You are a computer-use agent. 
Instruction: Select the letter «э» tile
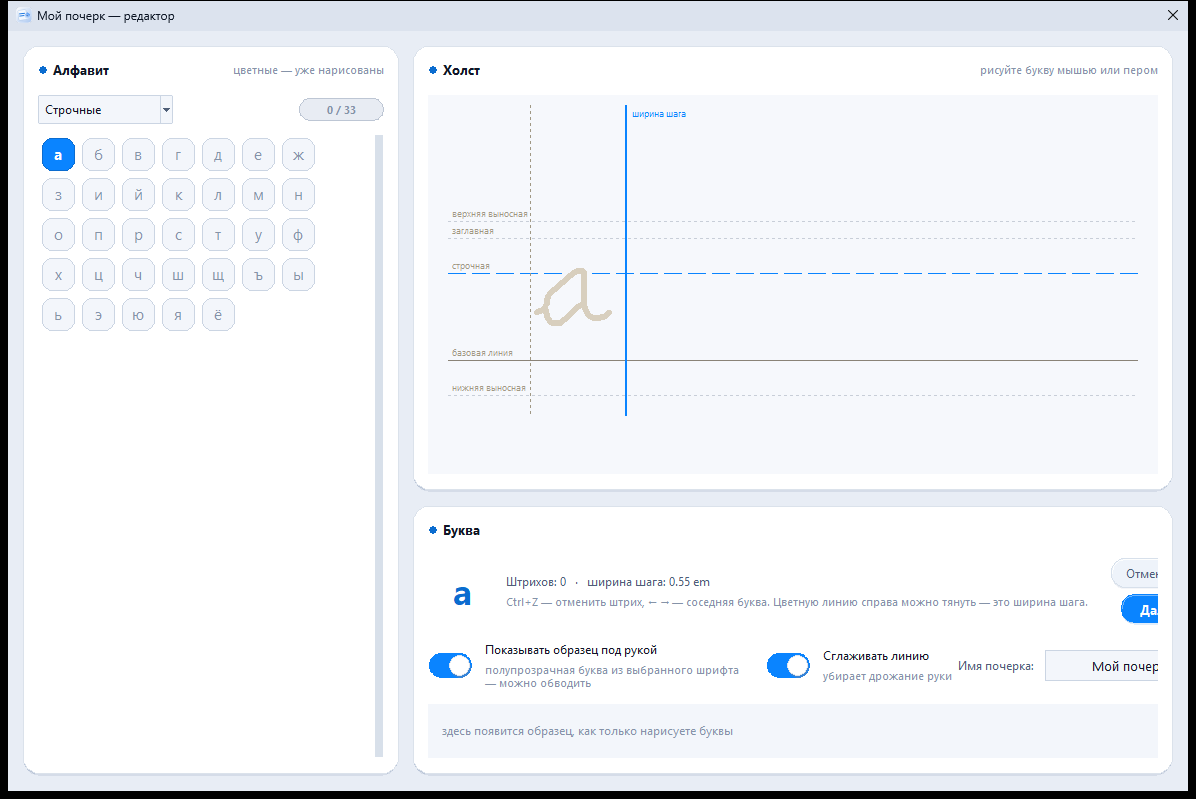(98, 315)
